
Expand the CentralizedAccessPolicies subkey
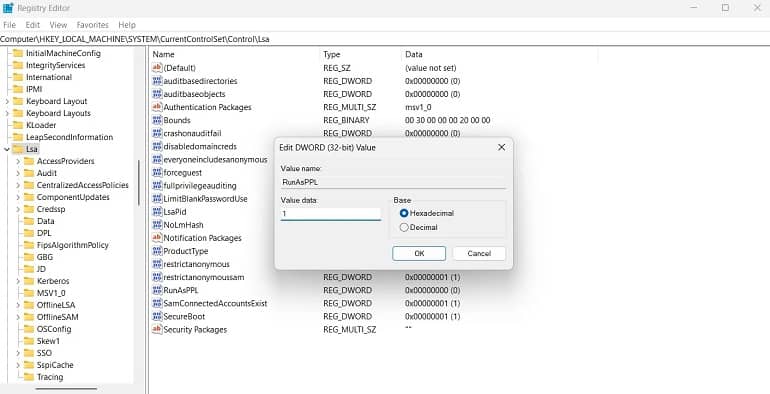click(x=18, y=185)
